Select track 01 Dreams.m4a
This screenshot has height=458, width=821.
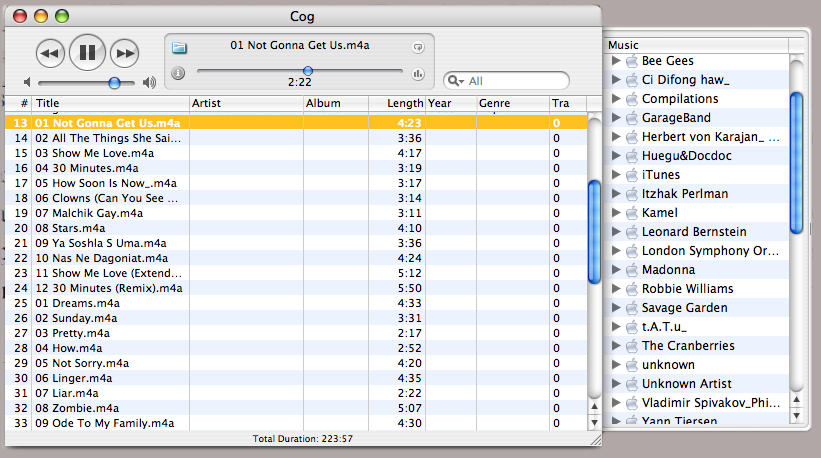click(296, 303)
